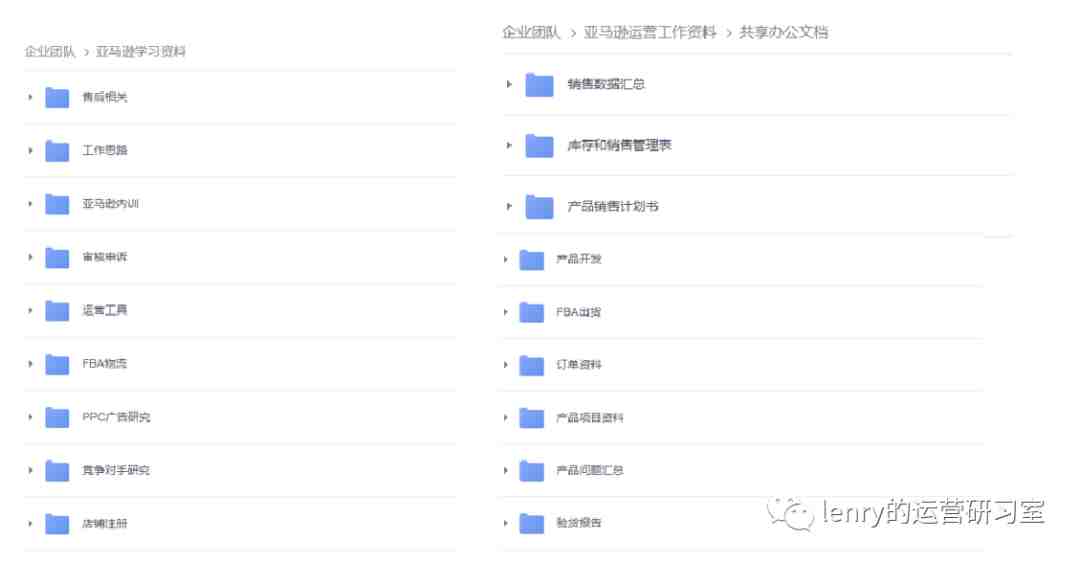The image size is (1080, 562).
Task: Click the FBA物流 folder icon
Action: (x=57, y=364)
